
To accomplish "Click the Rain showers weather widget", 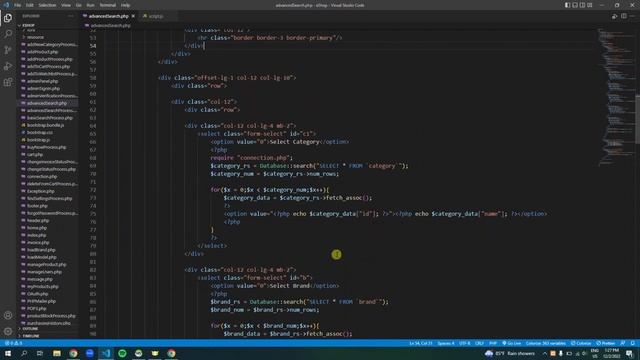I will (510, 353).
